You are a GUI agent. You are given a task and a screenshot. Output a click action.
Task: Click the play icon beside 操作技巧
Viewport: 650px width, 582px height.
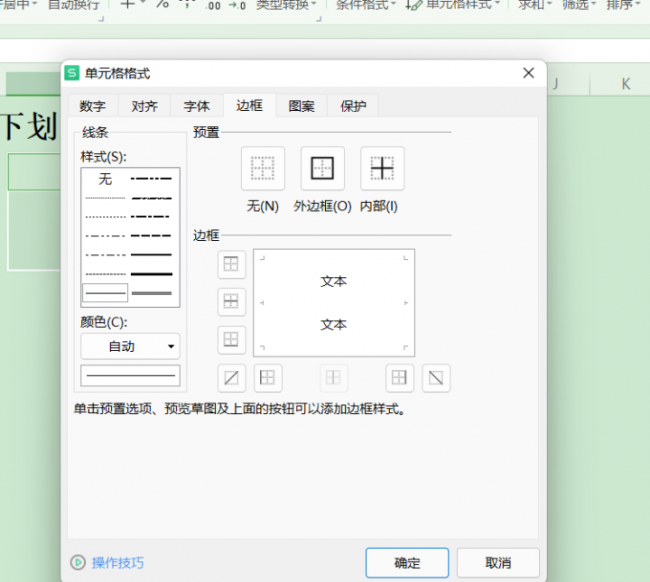(x=78, y=563)
